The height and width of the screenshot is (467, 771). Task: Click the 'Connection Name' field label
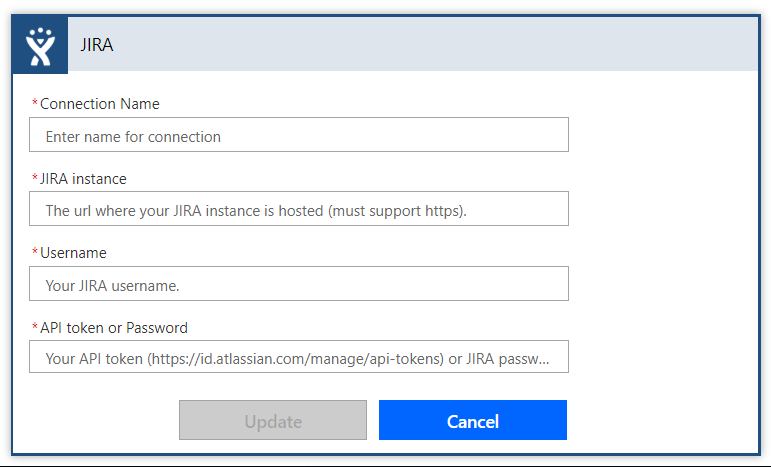pos(100,104)
